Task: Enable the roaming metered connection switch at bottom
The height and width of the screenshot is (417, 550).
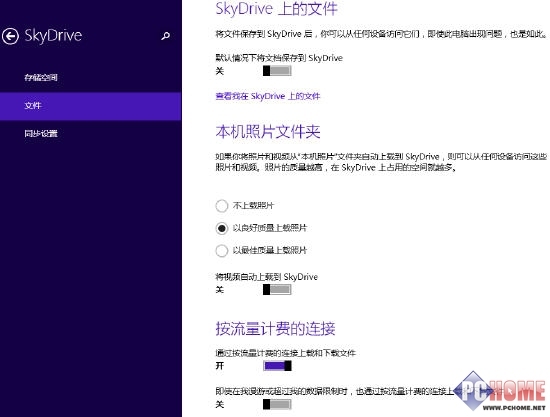Action: pyautogui.click(x=277, y=404)
